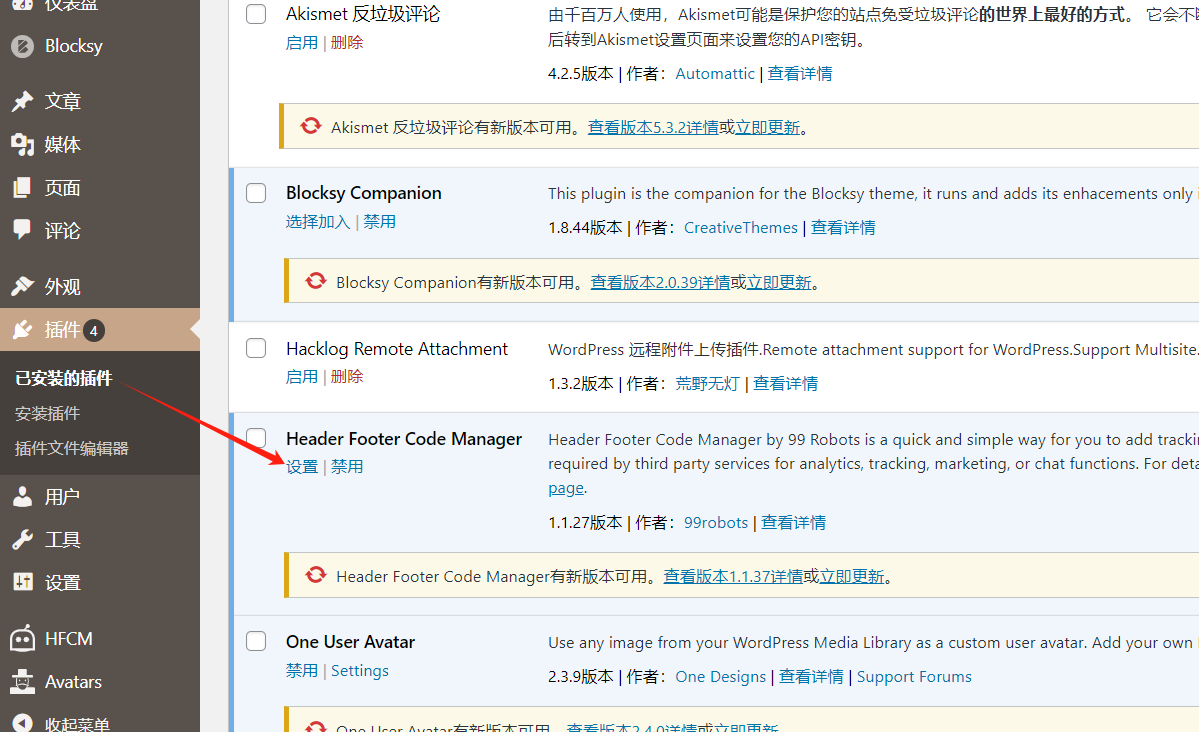Tick the Header Footer Code Manager checkbox
Viewport: 1199px width, 732px height.
pyautogui.click(x=256, y=438)
